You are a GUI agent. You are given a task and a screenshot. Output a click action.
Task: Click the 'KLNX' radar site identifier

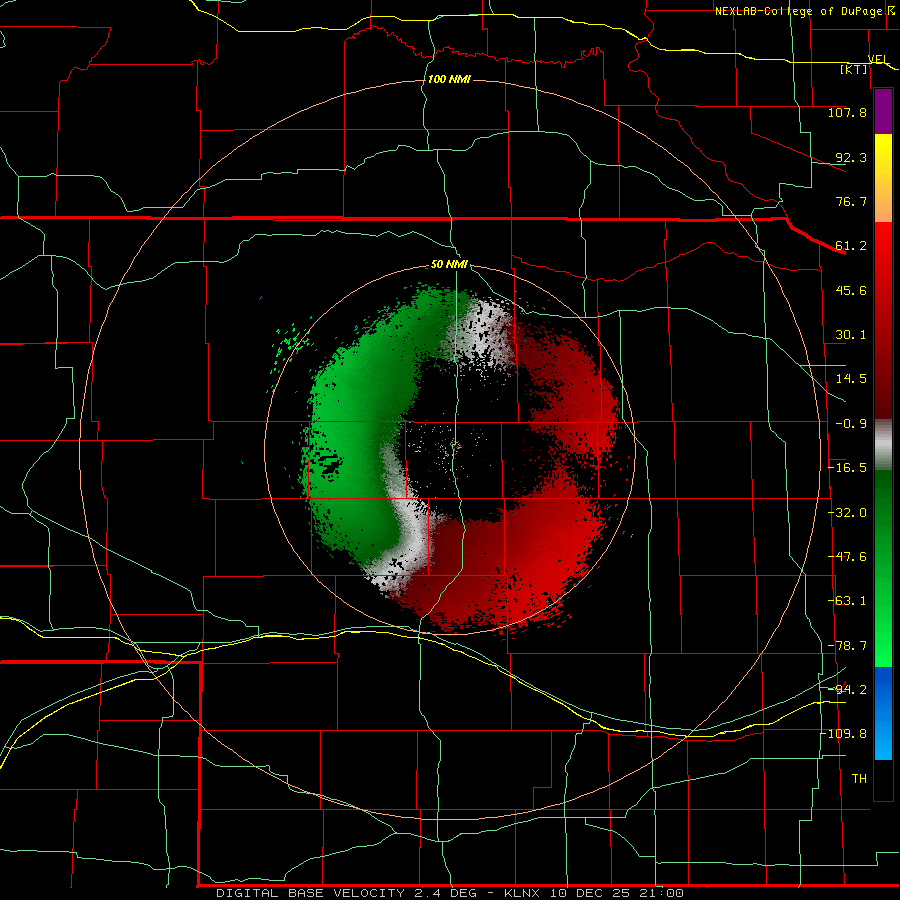pyautogui.click(x=522, y=893)
